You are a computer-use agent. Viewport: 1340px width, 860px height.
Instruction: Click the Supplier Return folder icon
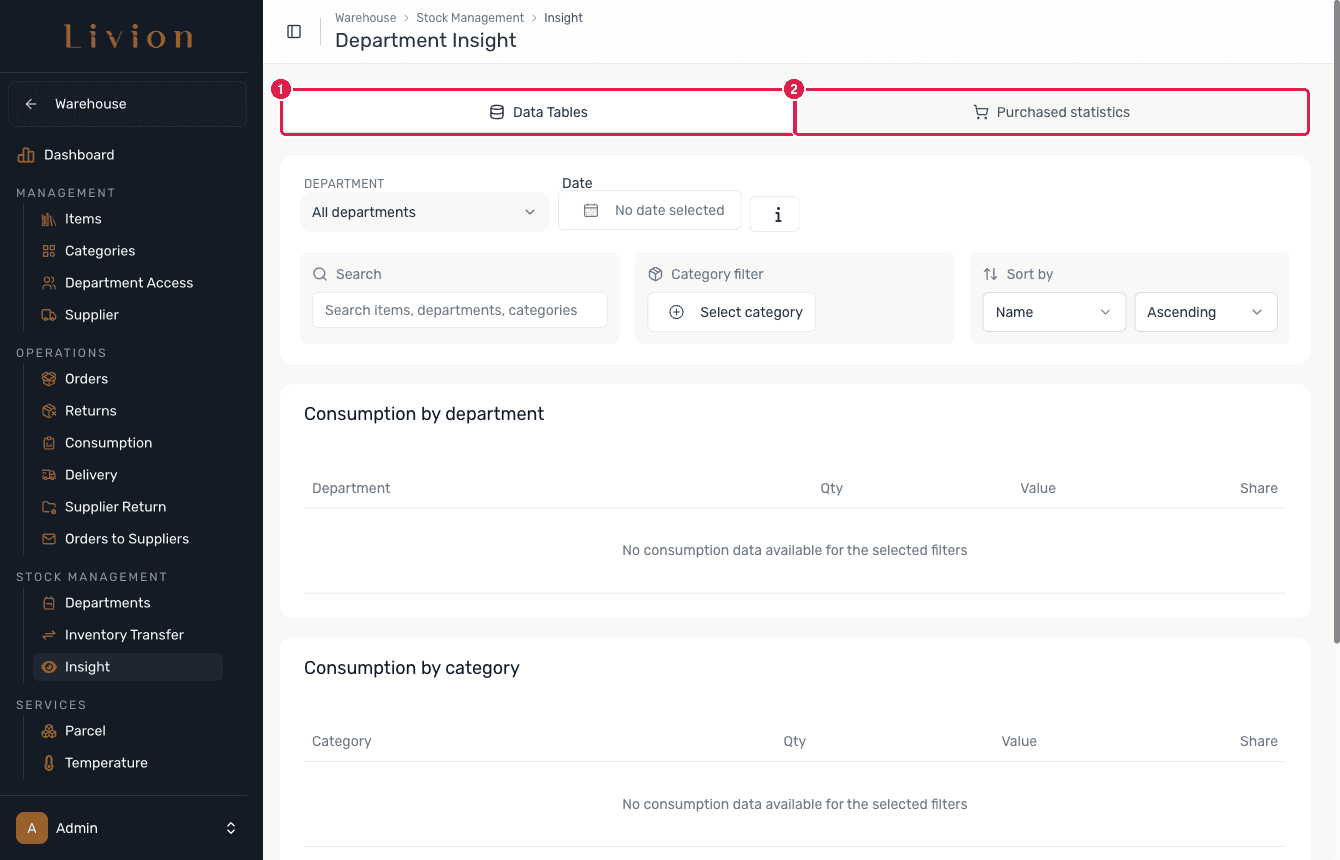point(49,507)
